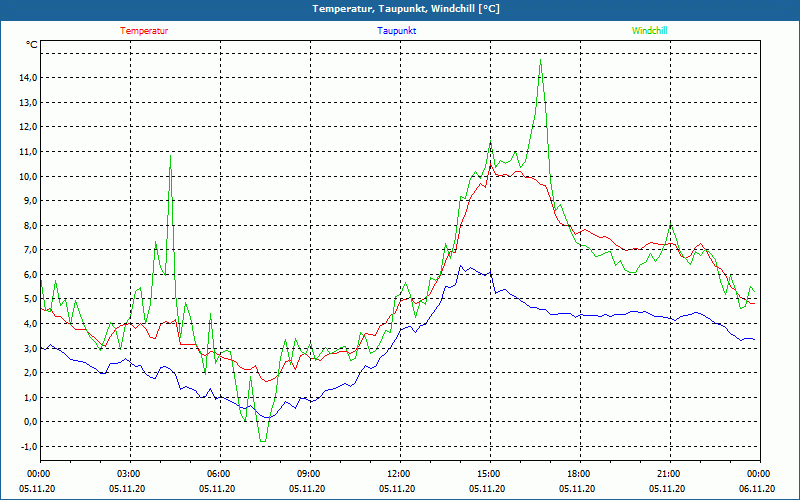Click the °C unit label on axis
The height and width of the screenshot is (500, 800).
[x=32, y=45]
